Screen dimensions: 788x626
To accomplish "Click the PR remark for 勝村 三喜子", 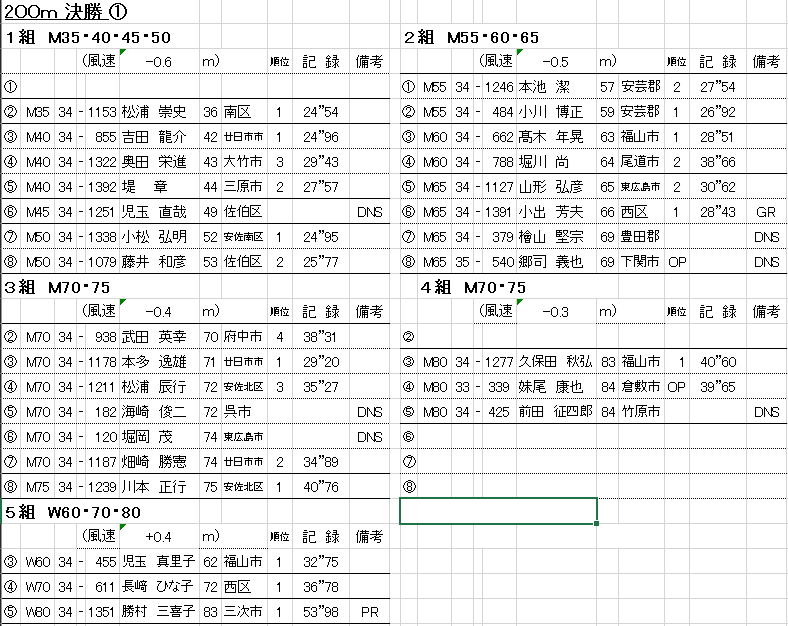I will click(369, 611).
